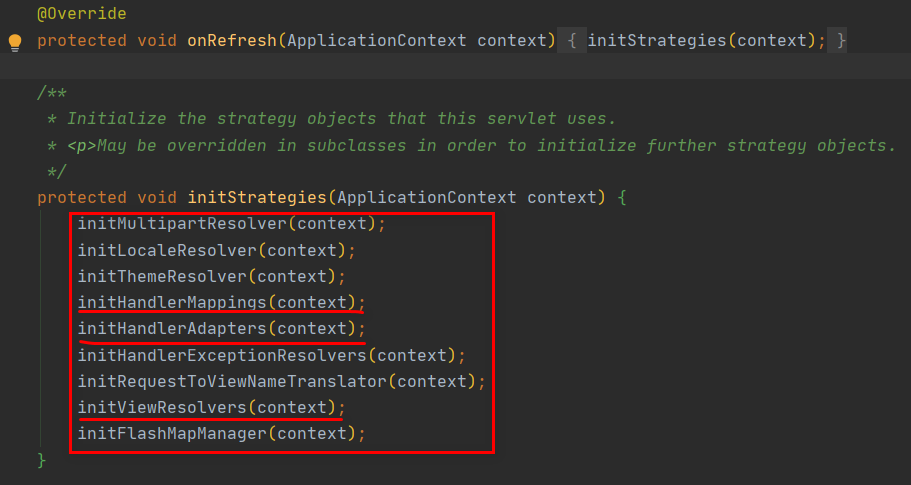The image size is (911, 485).
Task: Click ApplicationContext type in onRefresh parameters
Action: coord(376,41)
